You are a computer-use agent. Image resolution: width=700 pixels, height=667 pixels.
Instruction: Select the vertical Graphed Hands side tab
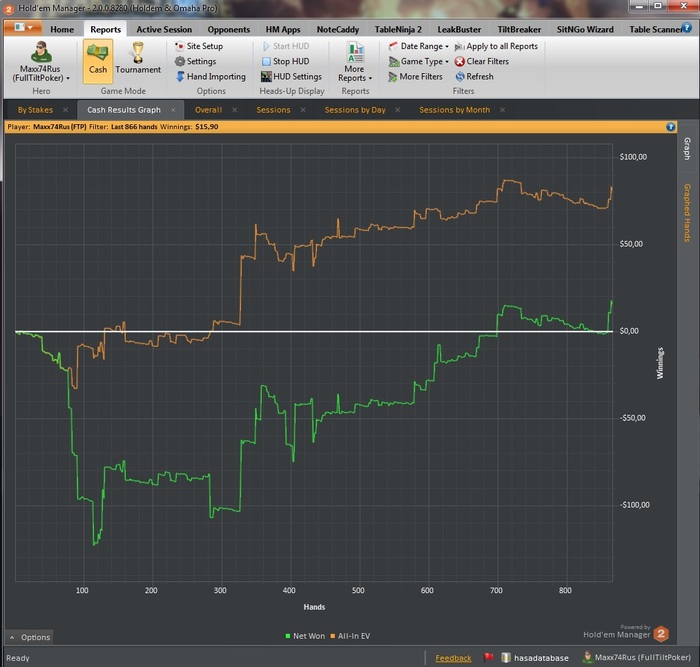coord(688,213)
